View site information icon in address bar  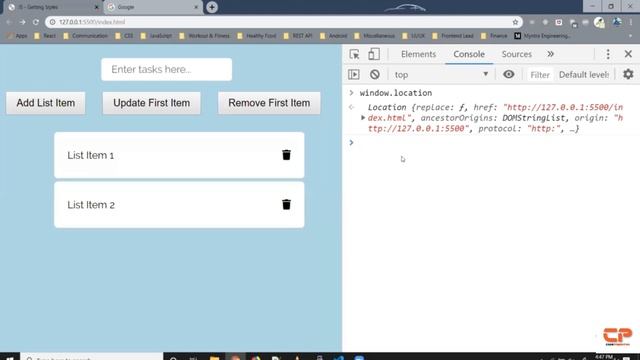(53, 22)
